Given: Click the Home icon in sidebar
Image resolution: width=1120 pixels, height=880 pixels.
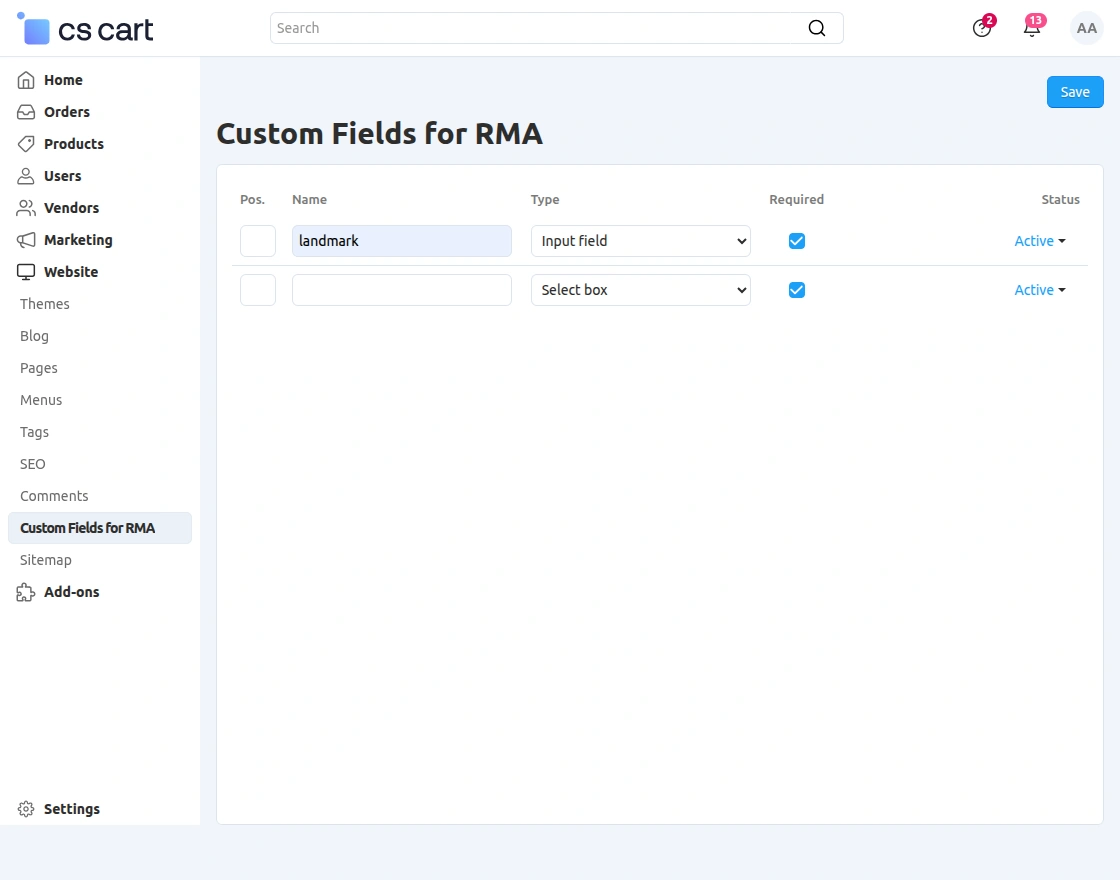Looking at the screenshot, I should pos(25,80).
